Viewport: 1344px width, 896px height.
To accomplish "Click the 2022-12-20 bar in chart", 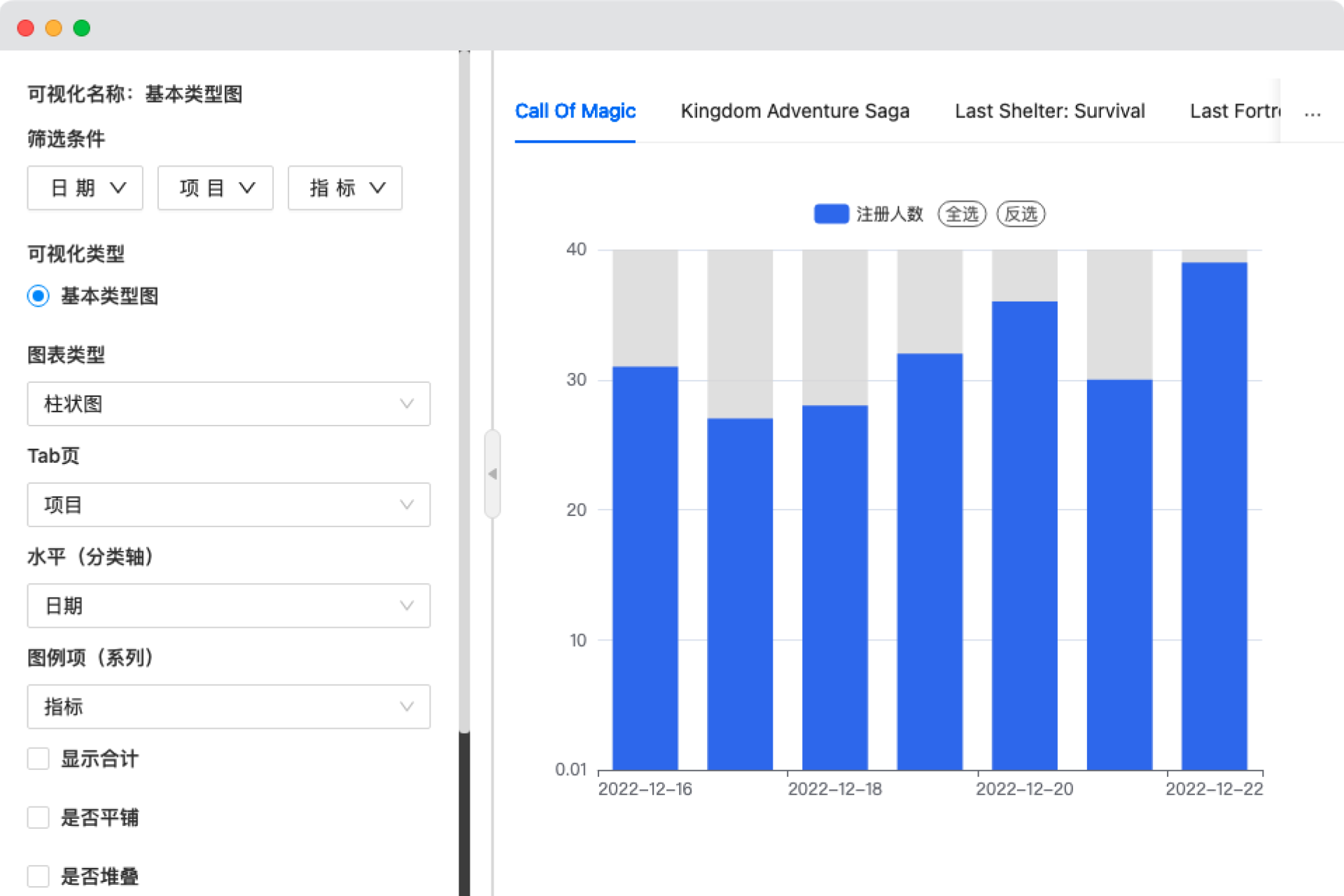I will [1025, 535].
